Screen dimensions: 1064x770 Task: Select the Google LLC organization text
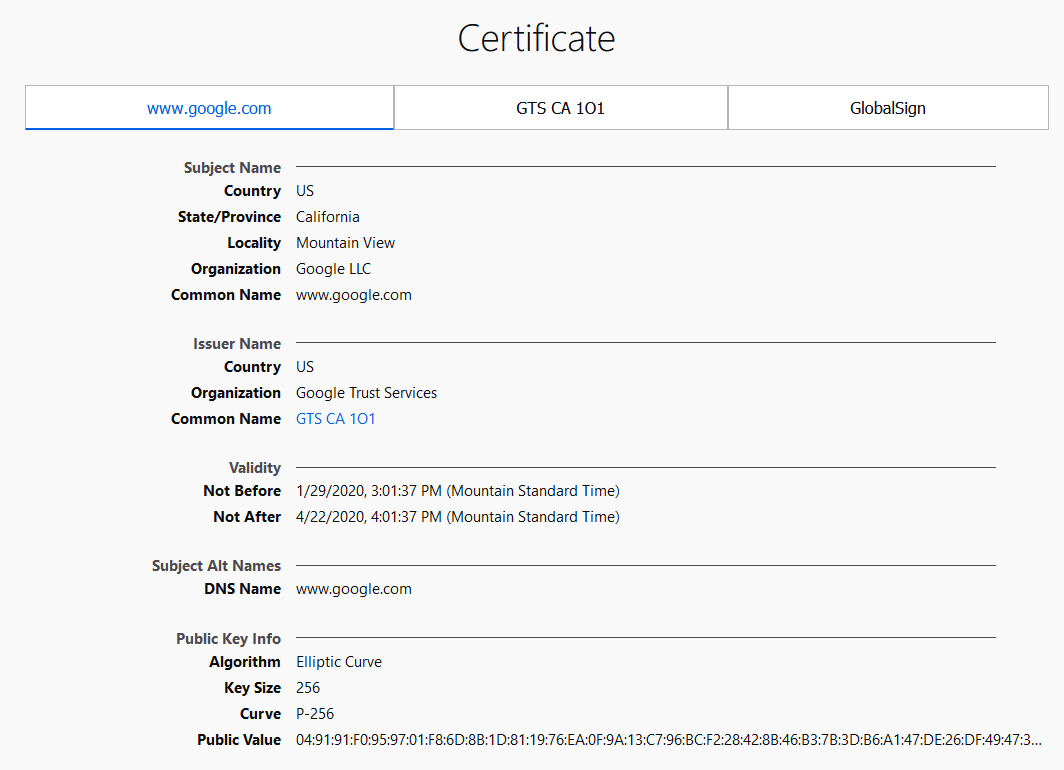tap(333, 269)
